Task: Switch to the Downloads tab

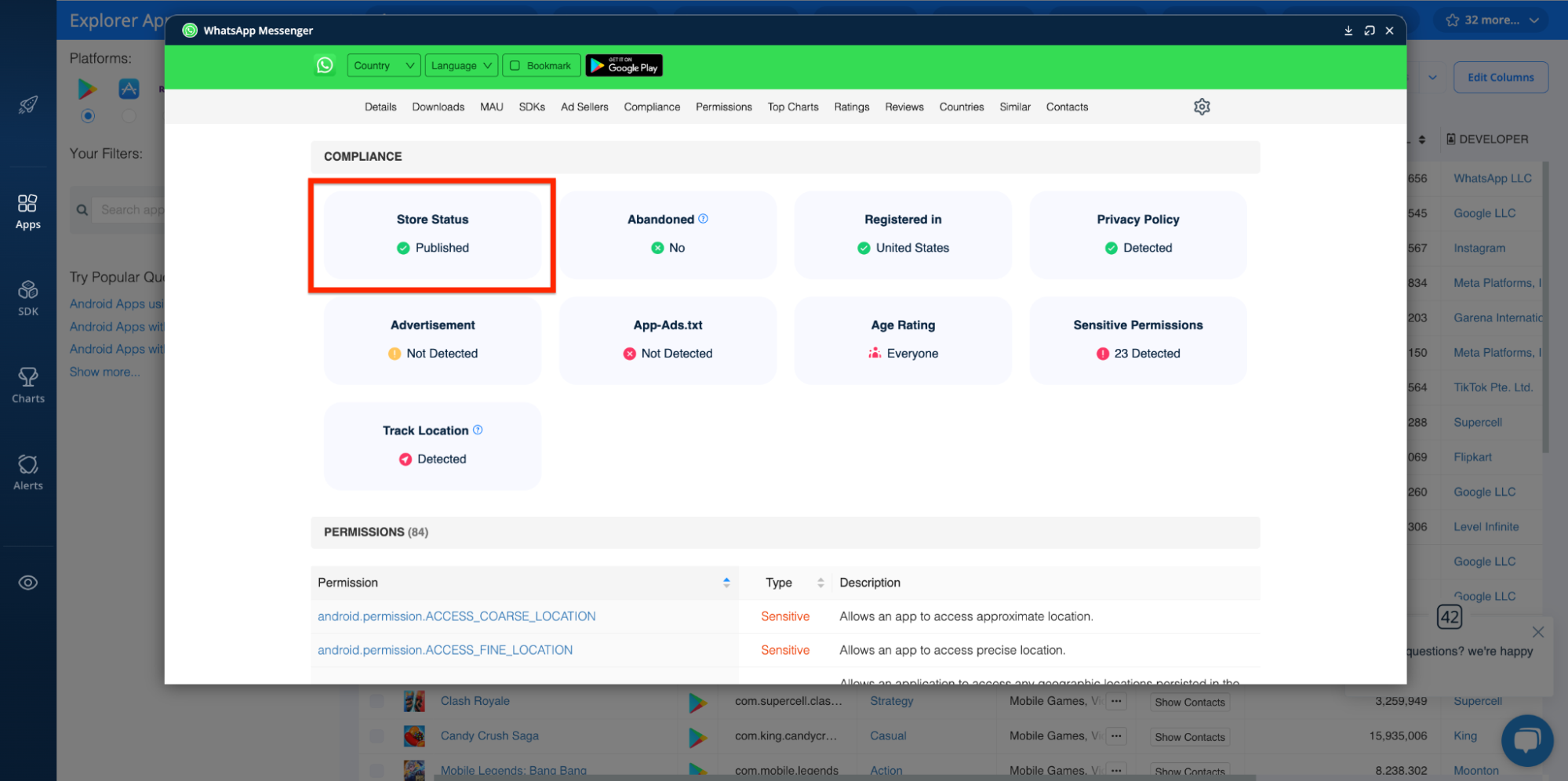Action: pyautogui.click(x=438, y=107)
